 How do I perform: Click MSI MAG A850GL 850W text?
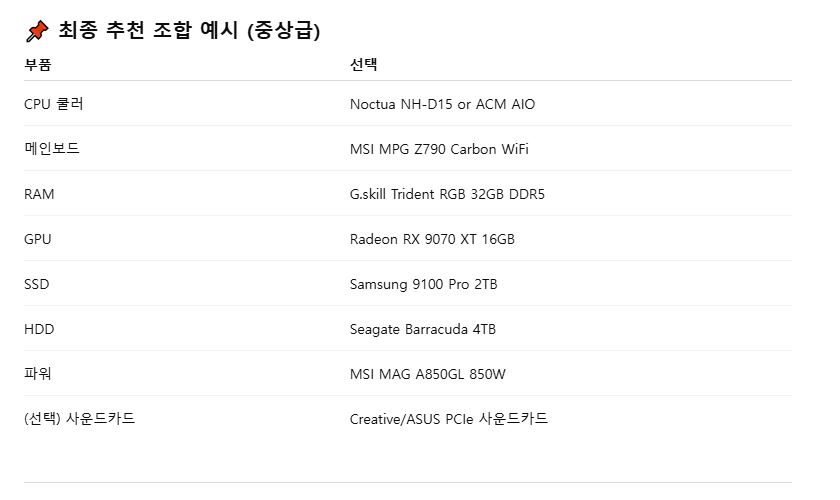tap(427, 374)
